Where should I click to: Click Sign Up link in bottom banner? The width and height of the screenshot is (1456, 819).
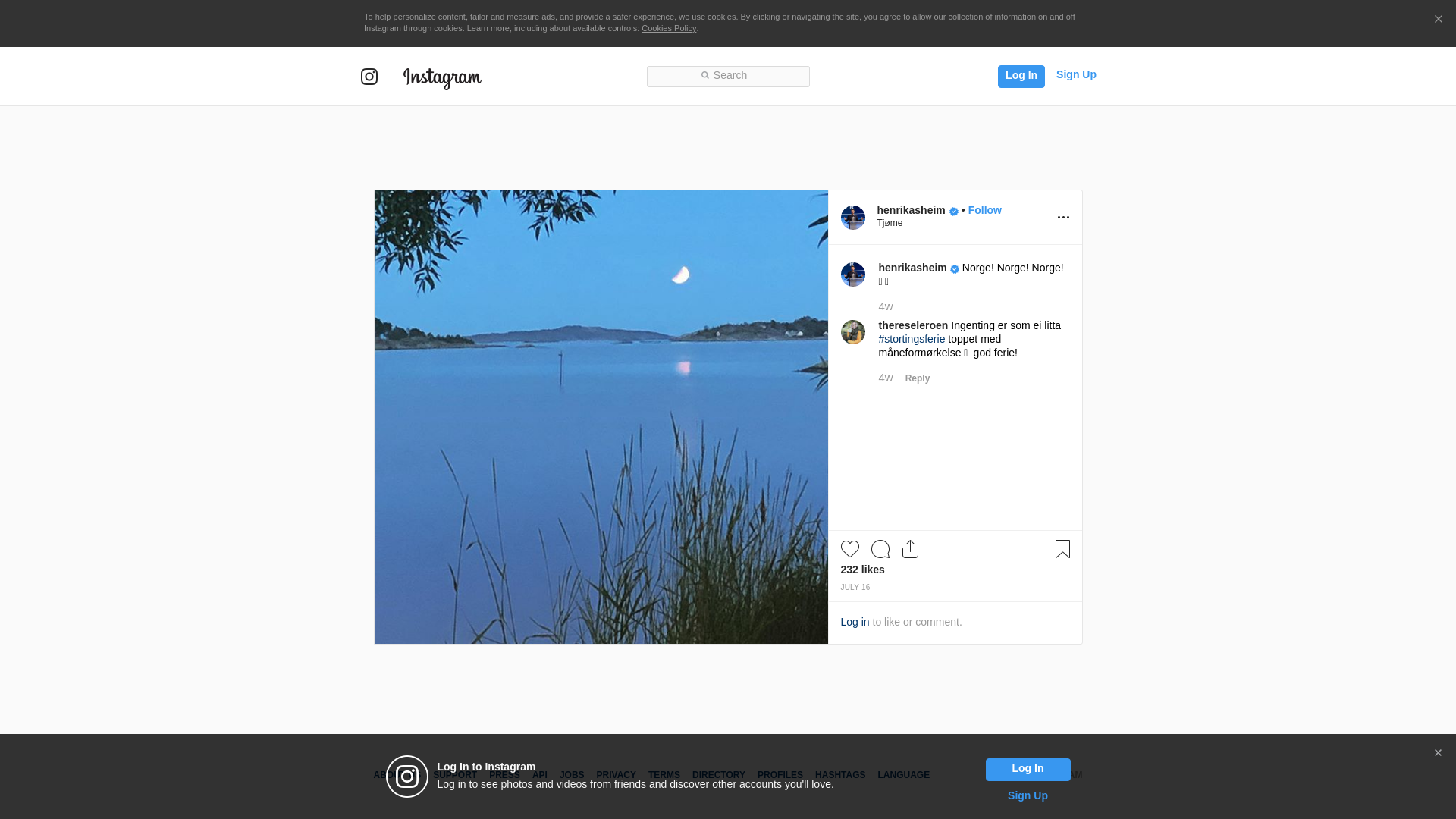pos(1028,795)
